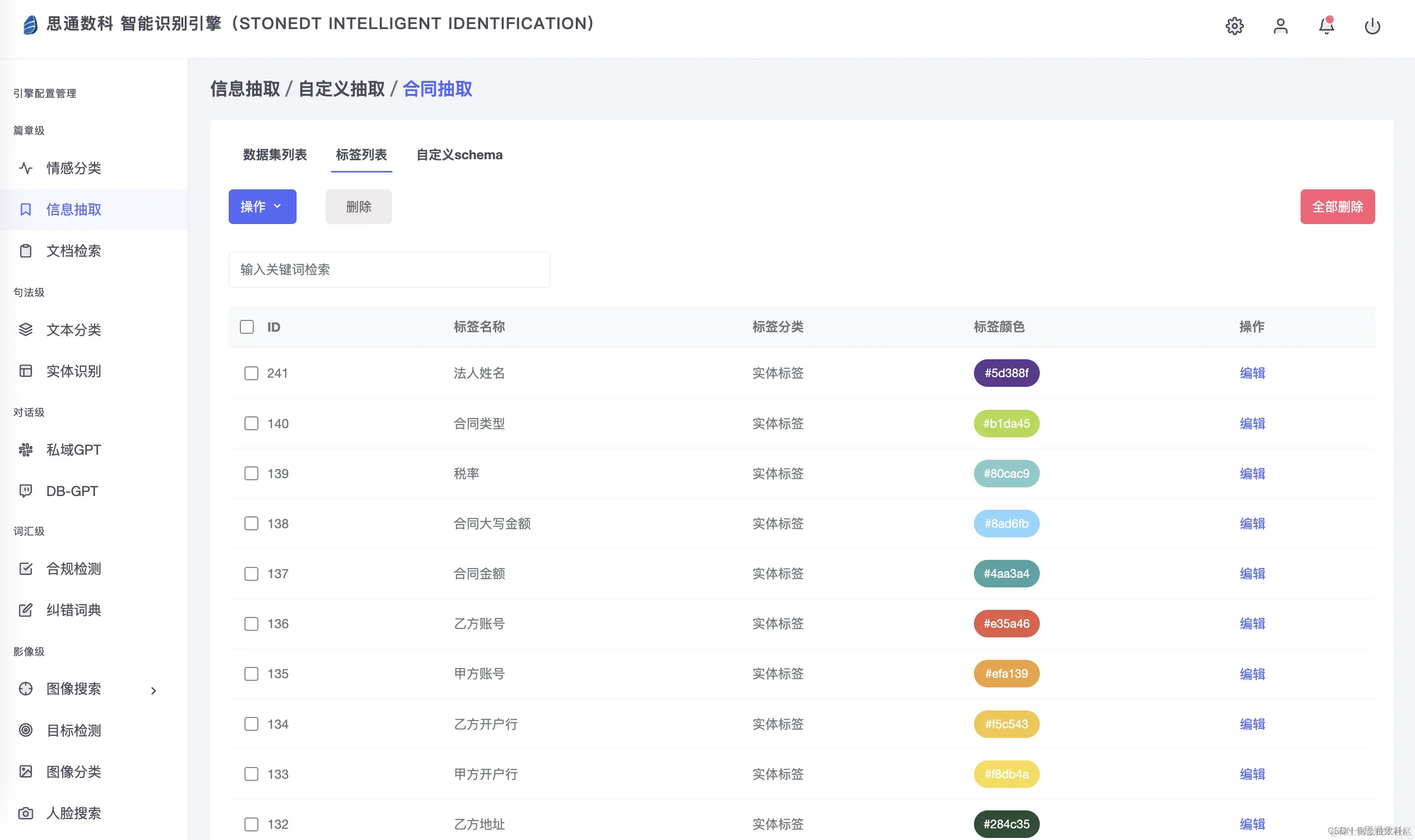This screenshot has width=1415, height=840.
Task: Click 编辑 link for 合同类型 row
Action: tap(1252, 424)
